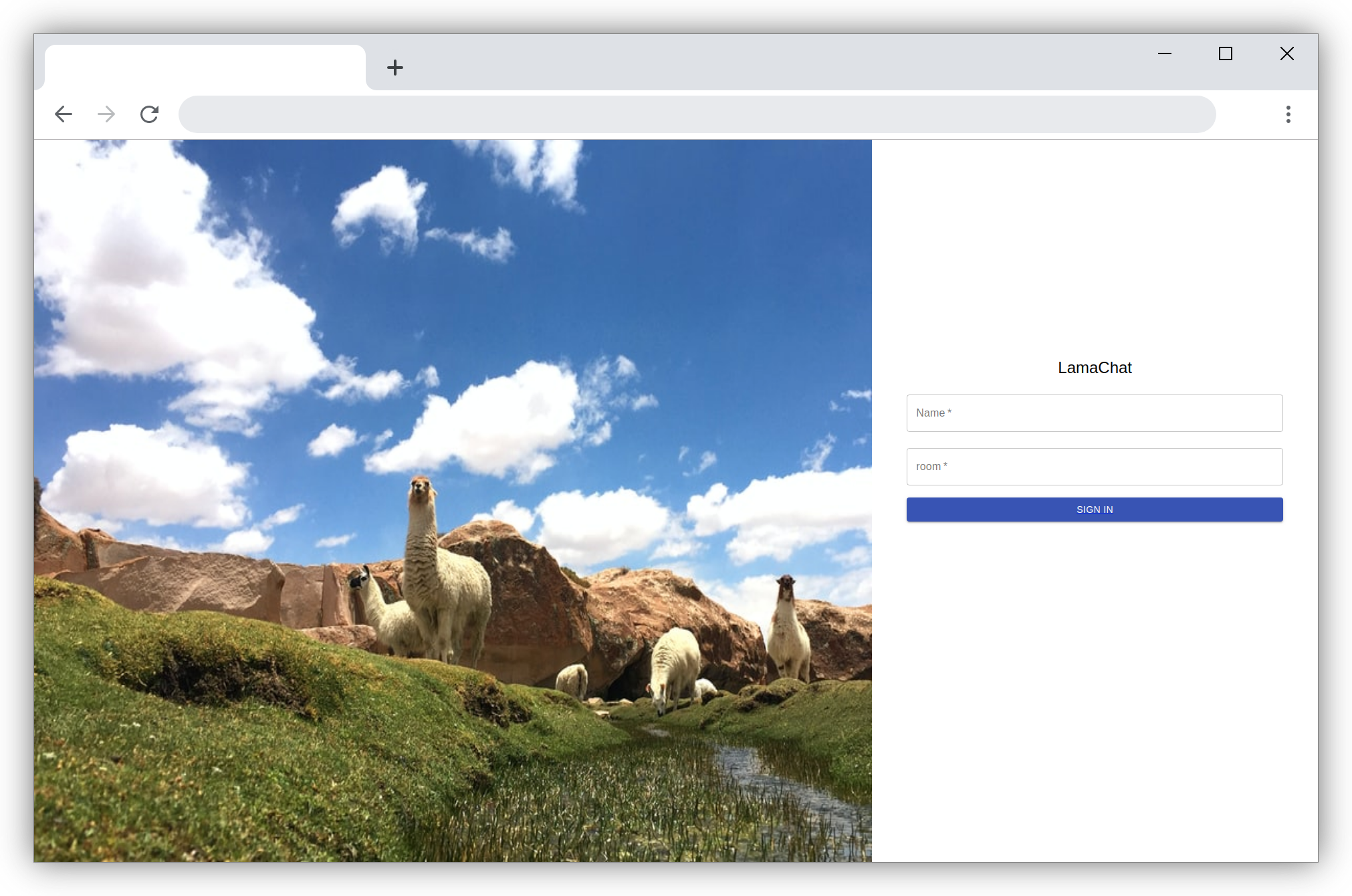
Task: Open the three-dot browser menu
Action: pyautogui.click(x=1288, y=114)
